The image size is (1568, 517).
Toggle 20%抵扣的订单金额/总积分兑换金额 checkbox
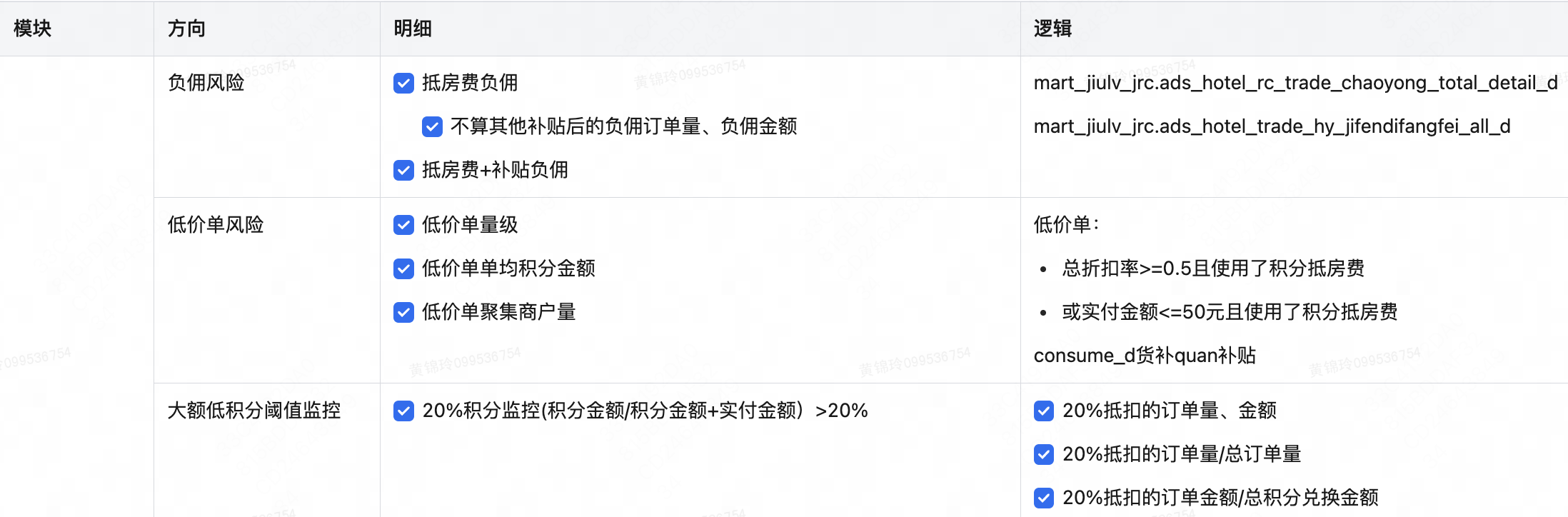click(1044, 498)
